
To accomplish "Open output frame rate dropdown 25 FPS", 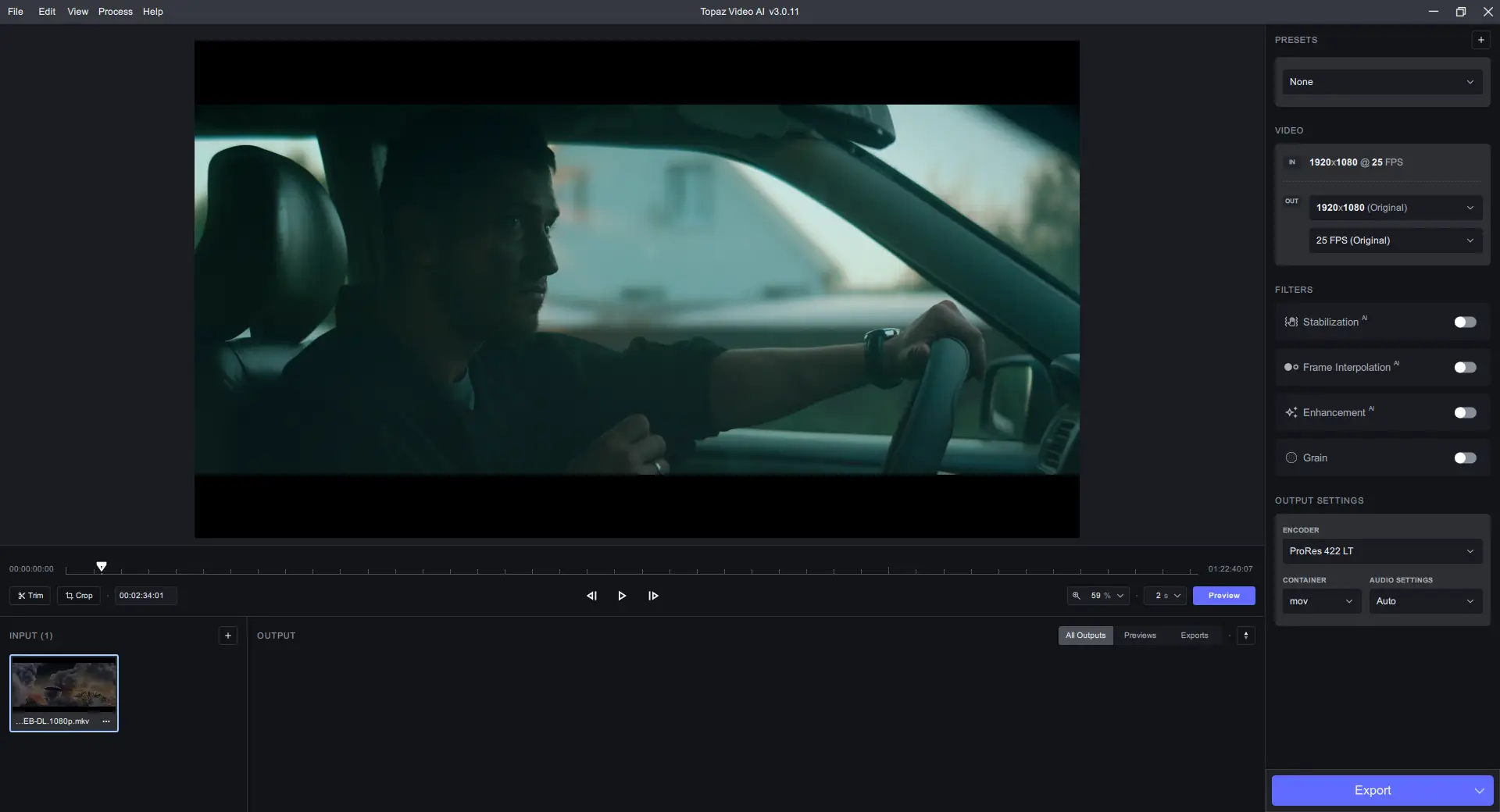I will tap(1395, 240).
